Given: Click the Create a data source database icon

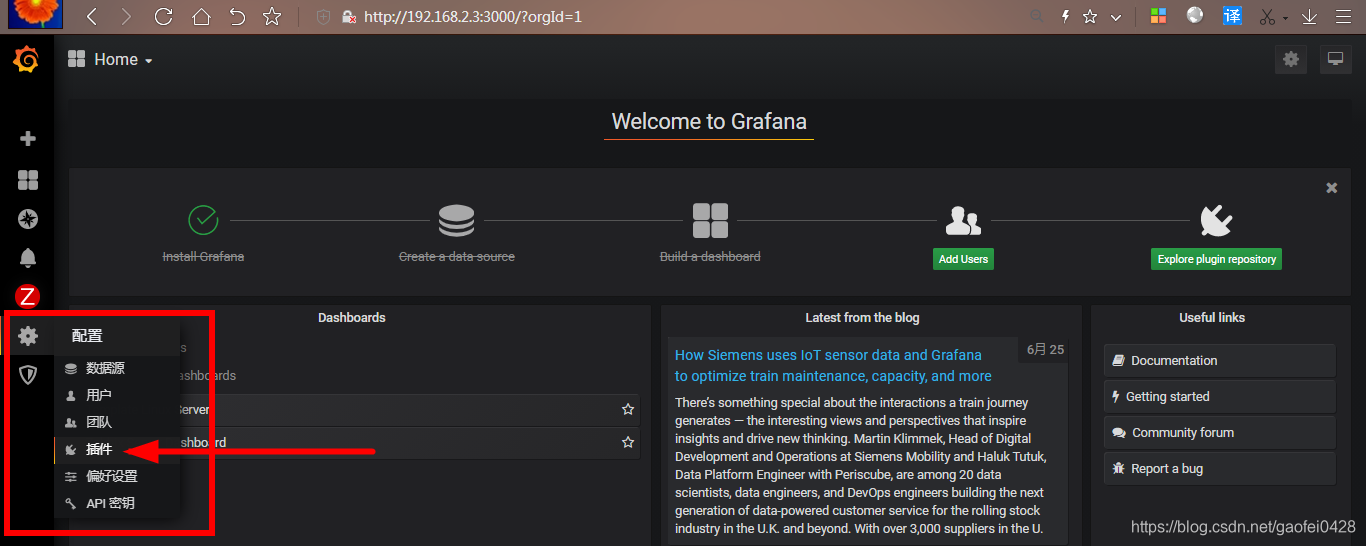Looking at the screenshot, I should point(457,219).
